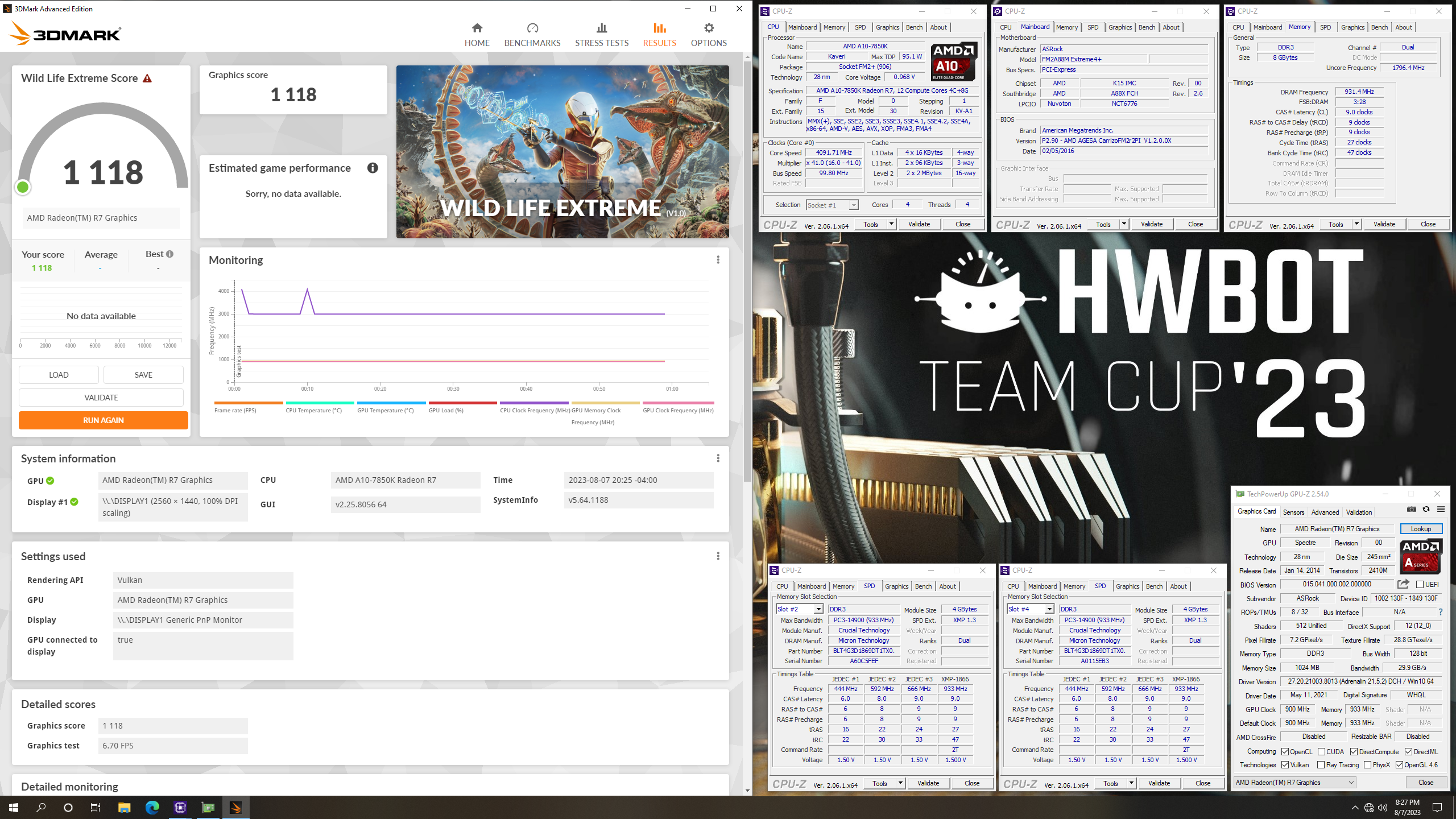
Task: Toggle OpenCL checkbox in GPU-Z
Action: tap(1285, 752)
